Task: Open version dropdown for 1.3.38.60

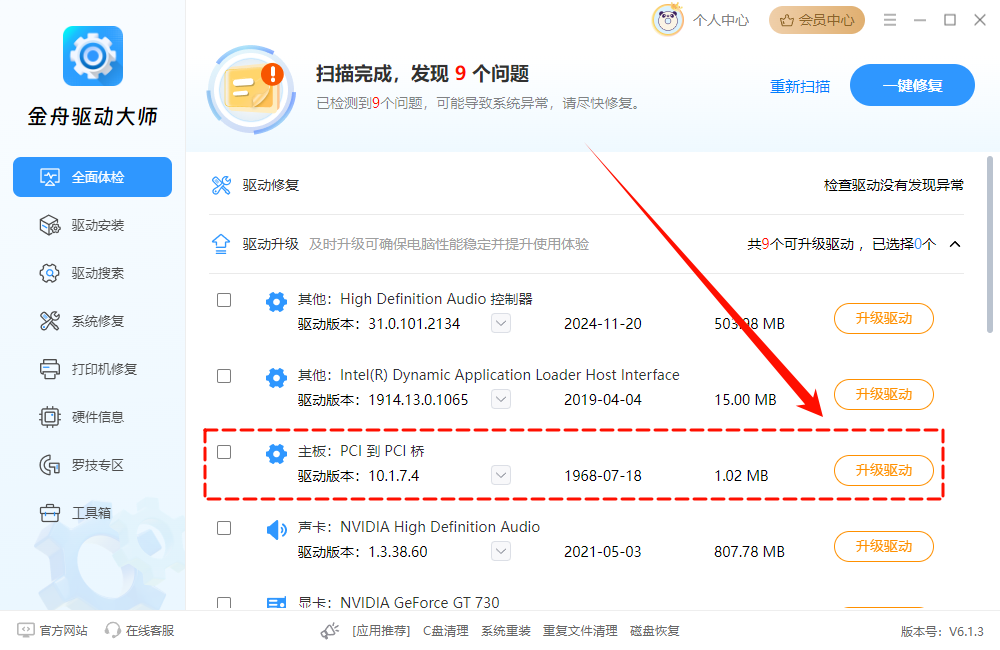Action: [501, 551]
